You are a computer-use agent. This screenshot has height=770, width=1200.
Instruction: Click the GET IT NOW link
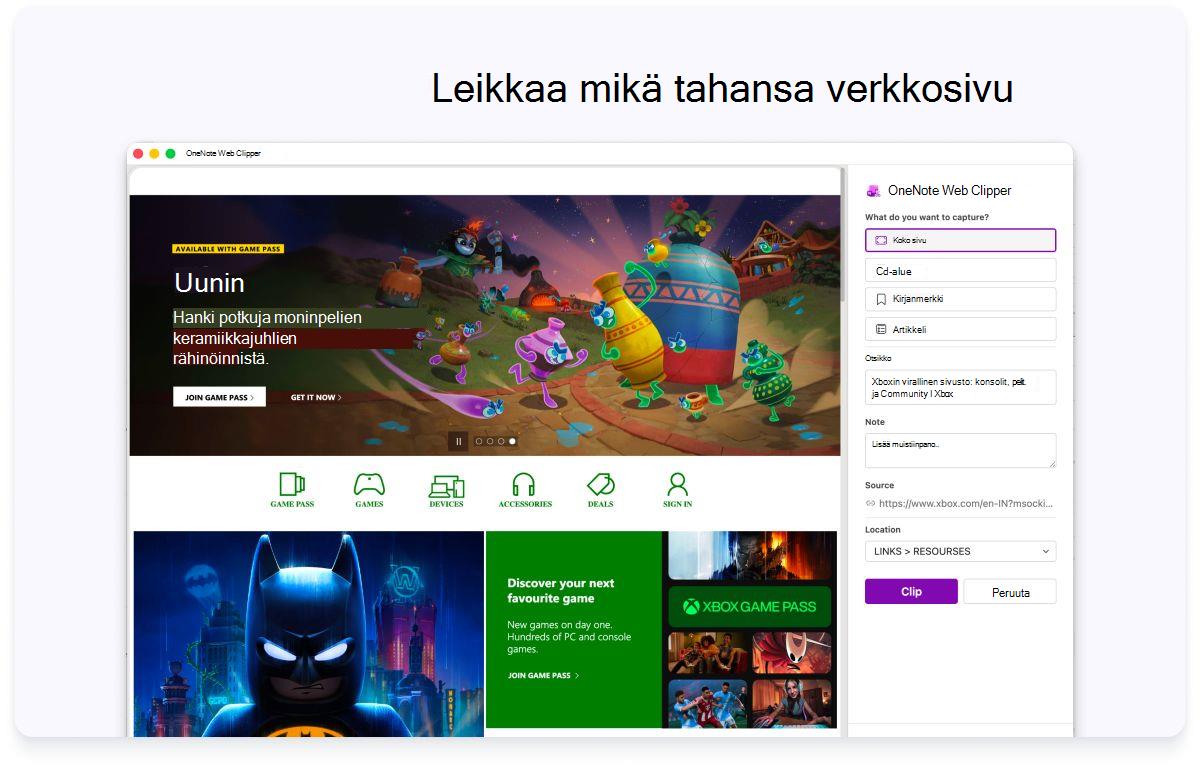[316, 397]
